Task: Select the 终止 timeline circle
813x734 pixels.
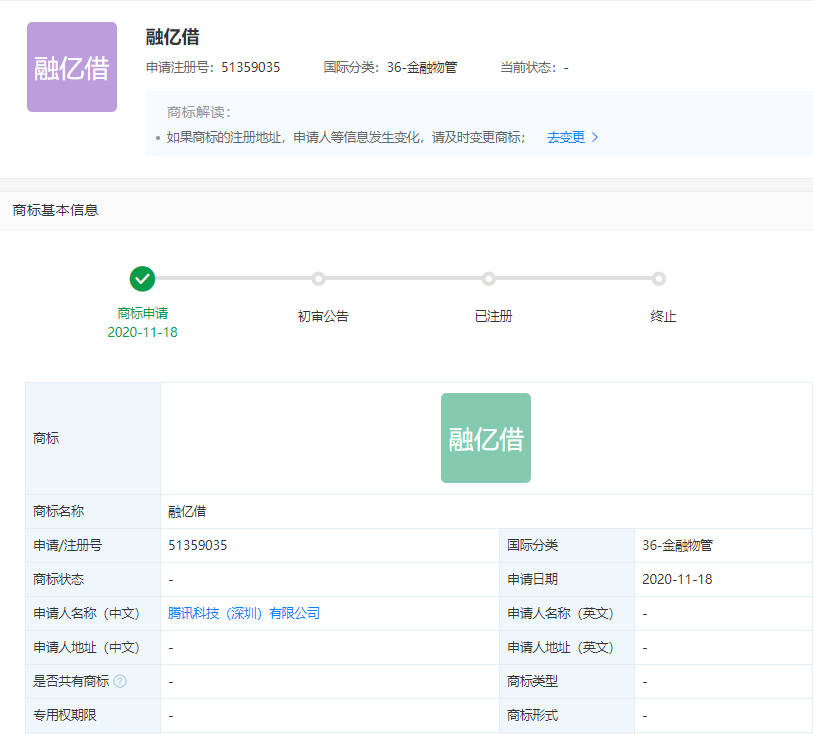Action: (659, 279)
